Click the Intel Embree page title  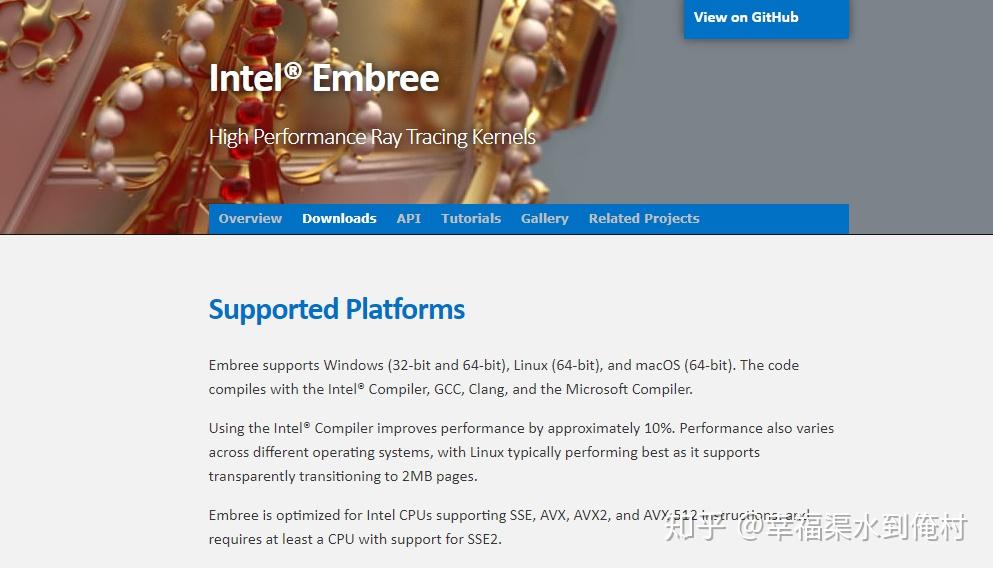click(323, 78)
